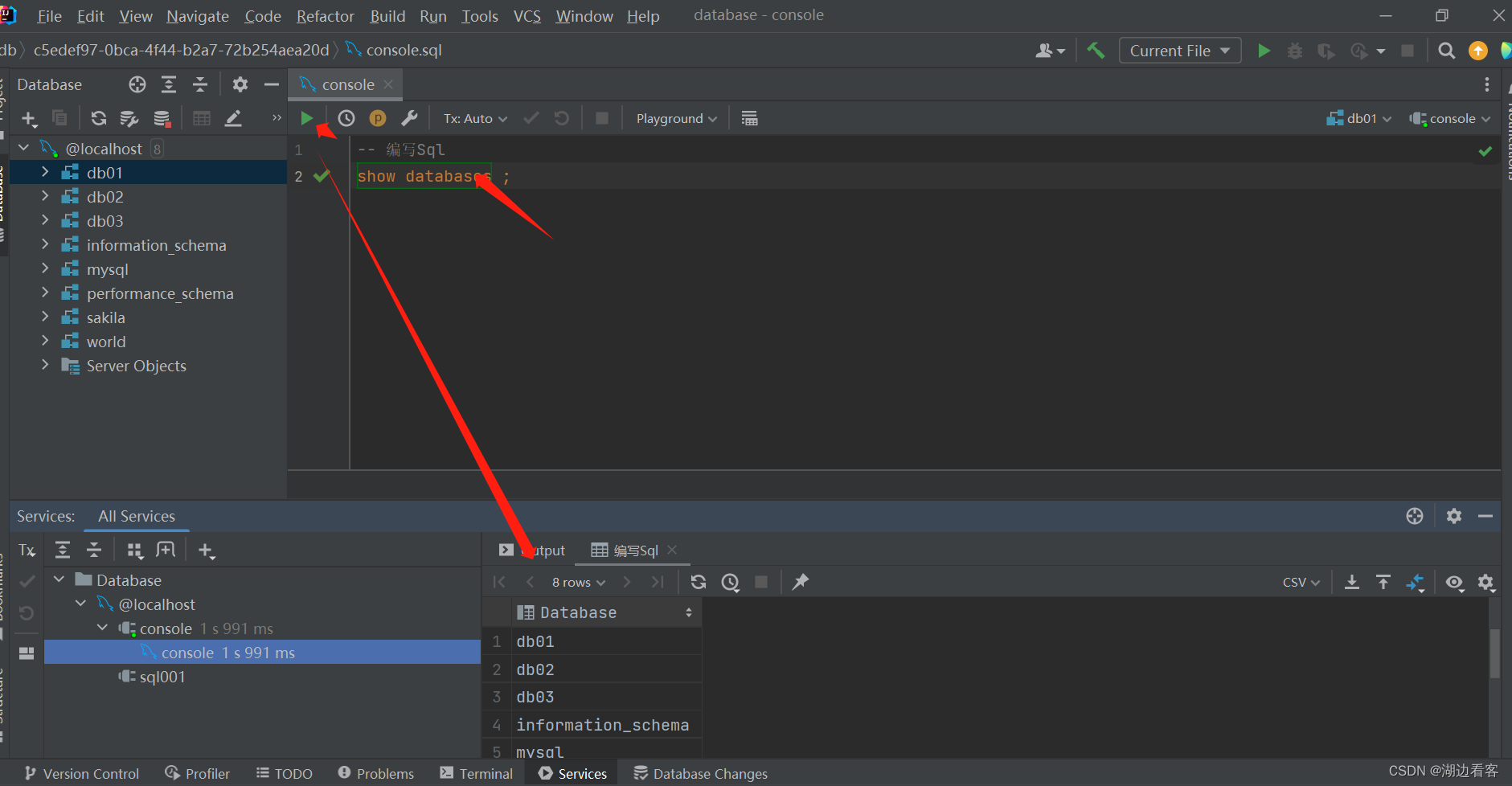
Task: Open the Profiler tool window
Action: click(198, 773)
